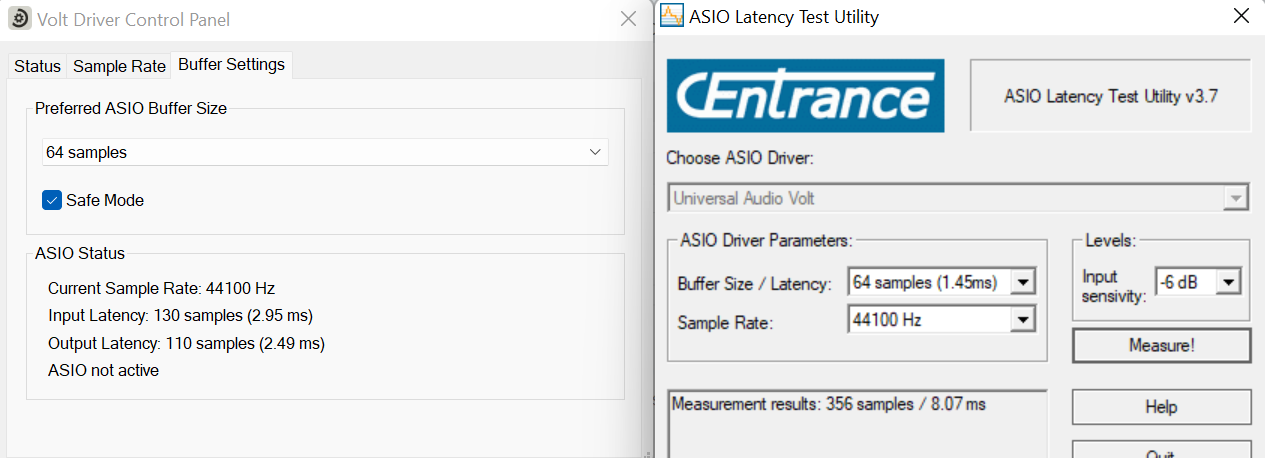Click the ASIO Latency Test Utility v3.7 label
Viewport: 1265px width, 458px height.
pos(1111,96)
